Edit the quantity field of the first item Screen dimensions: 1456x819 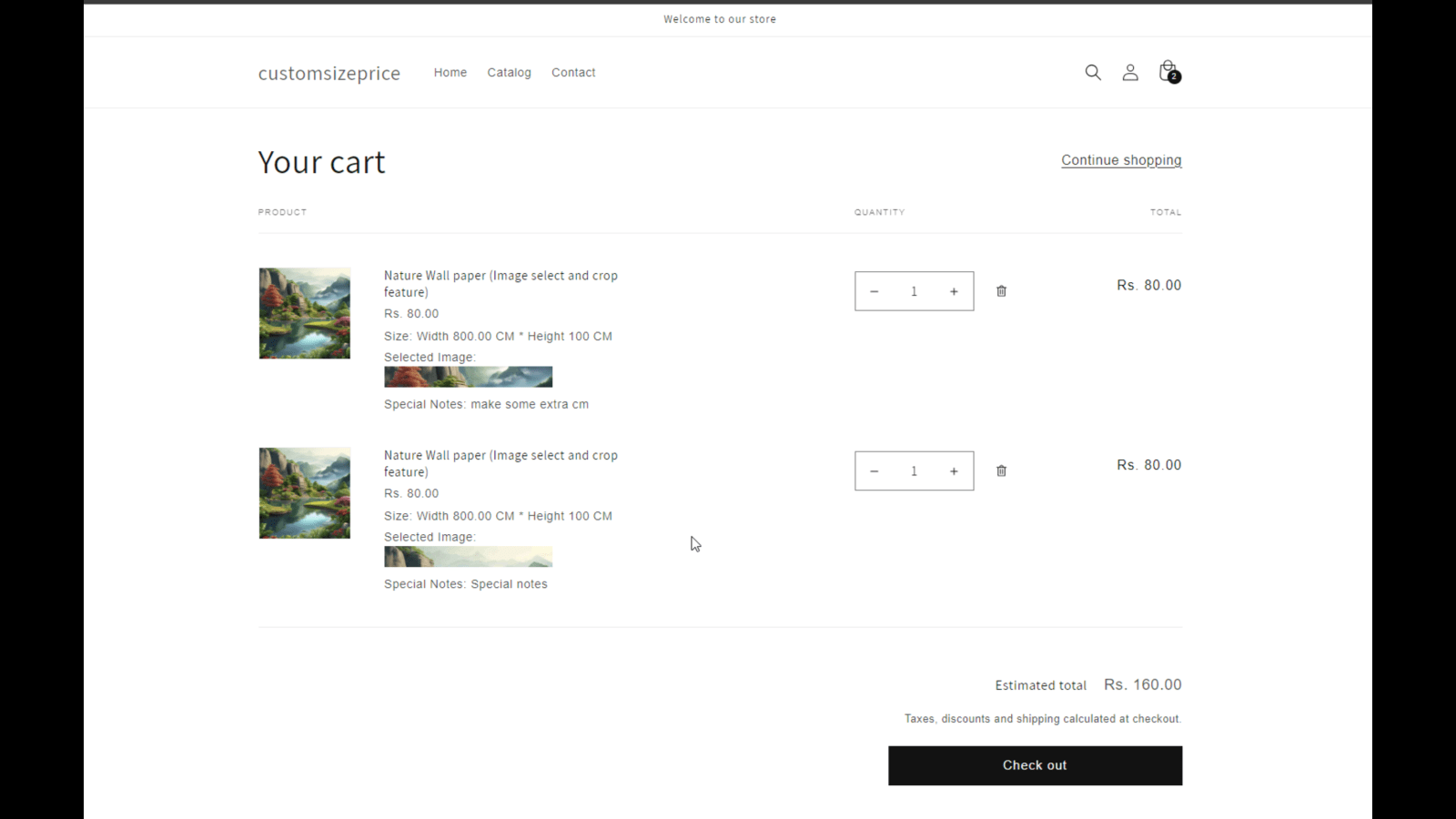point(914,291)
